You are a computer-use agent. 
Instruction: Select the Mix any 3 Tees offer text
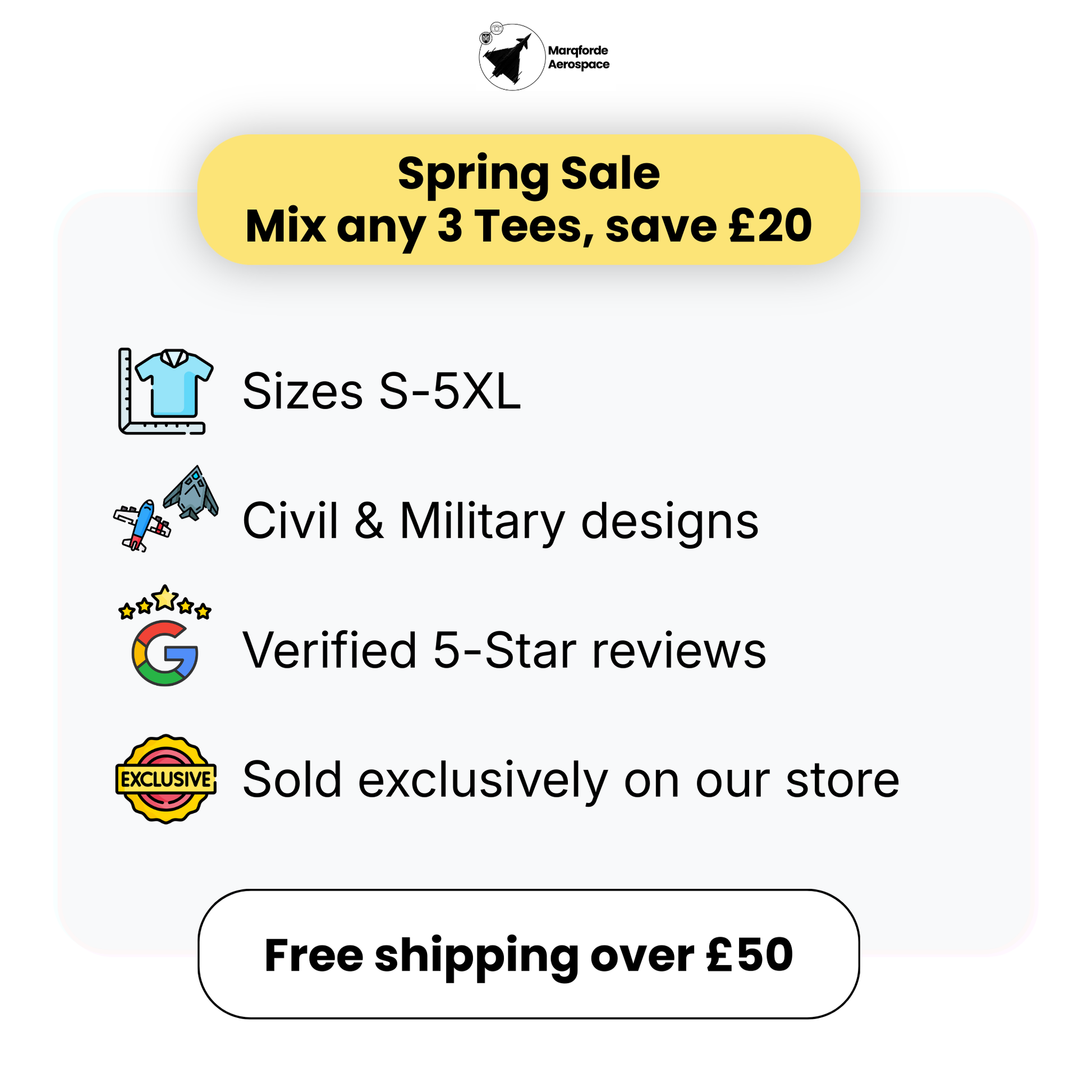point(529,226)
